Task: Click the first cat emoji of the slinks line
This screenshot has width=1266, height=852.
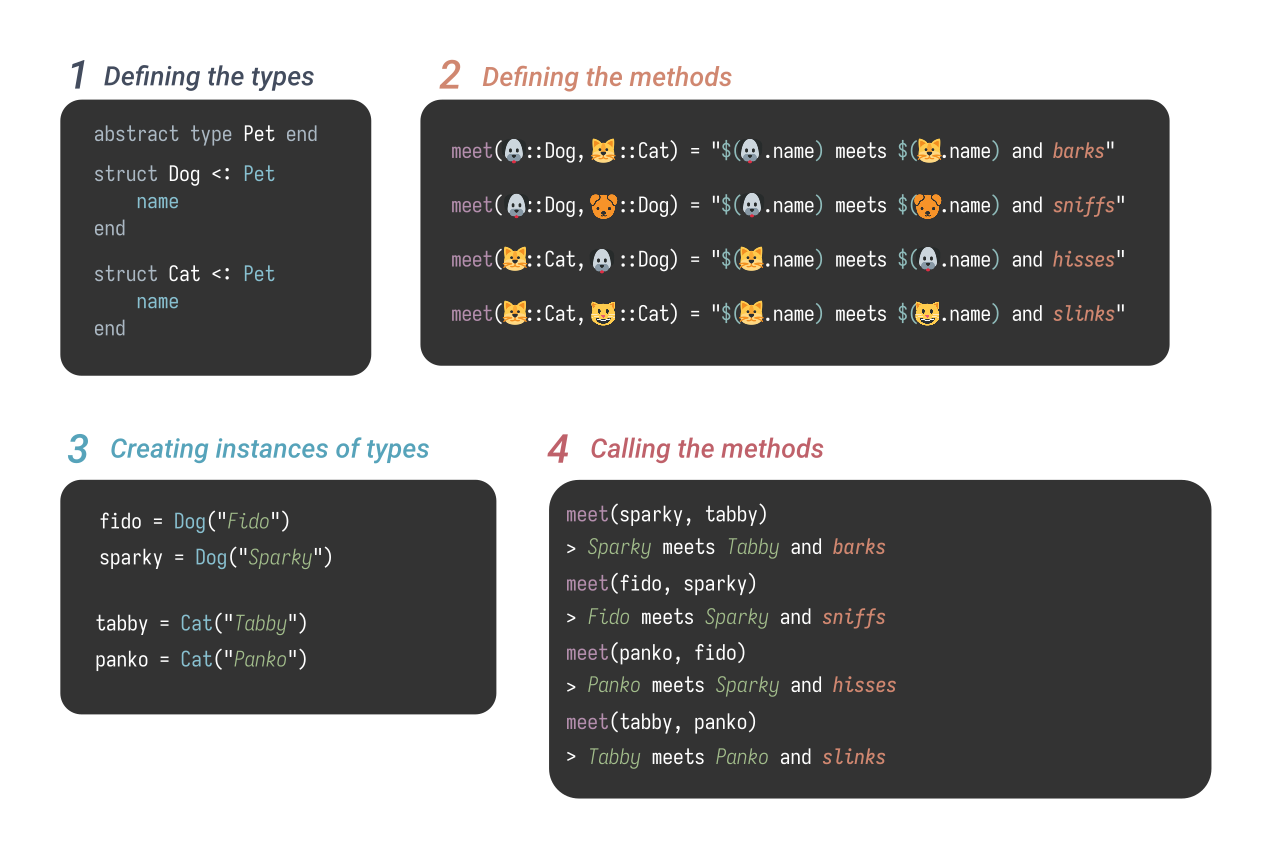Action: coord(515,313)
